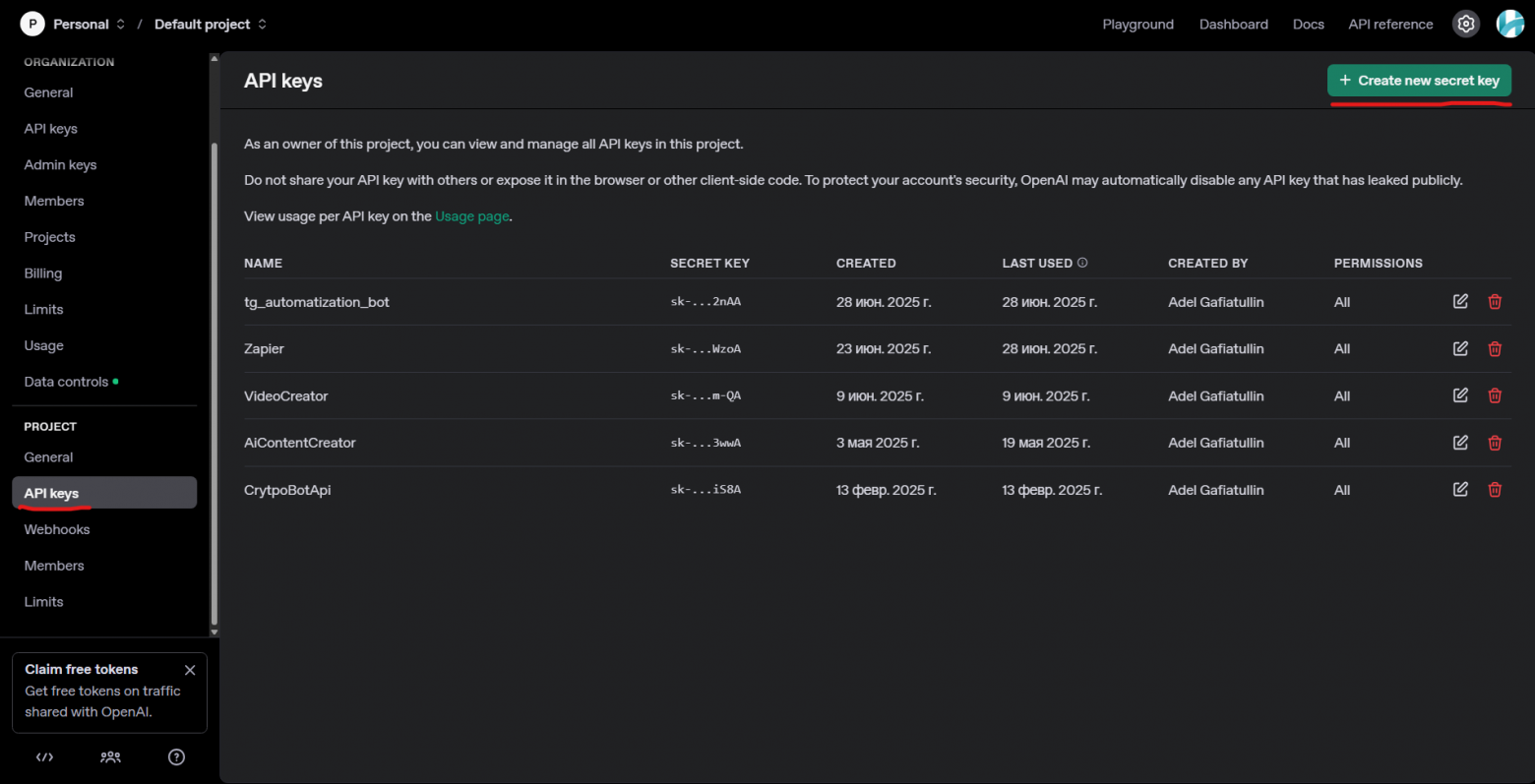Edit the VideoCreator key permissions
Image resolution: width=1535 pixels, height=784 pixels.
pyautogui.click(x=1460, y=395)
